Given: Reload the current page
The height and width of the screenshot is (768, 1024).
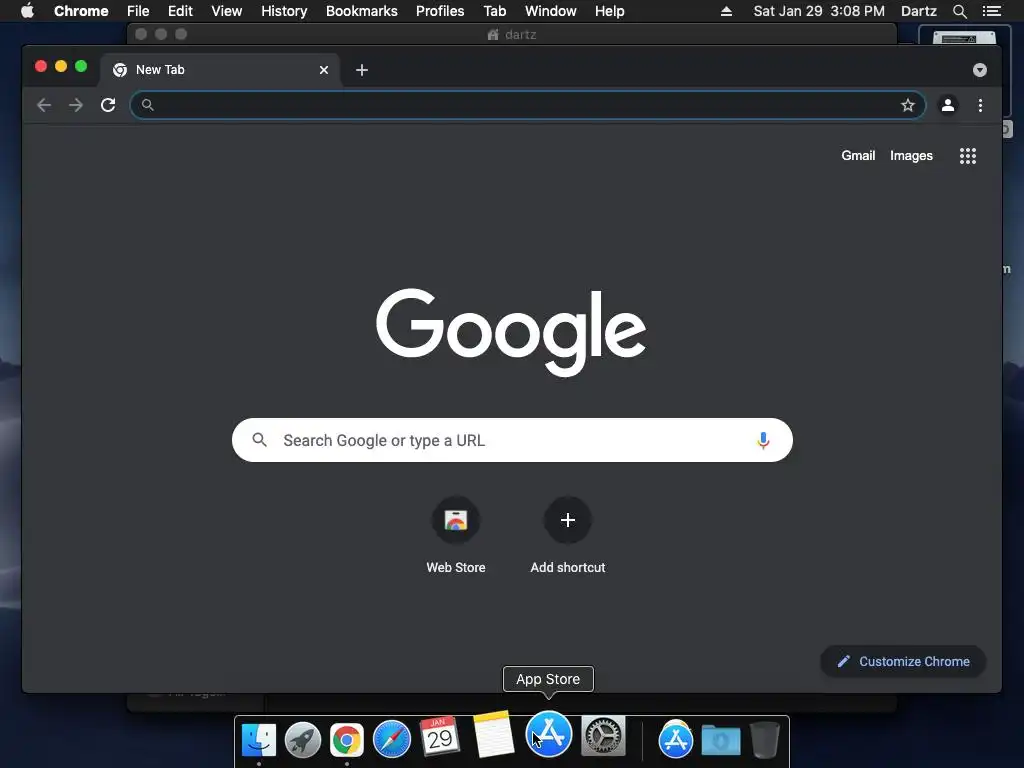Looking at the screenshot, I should pyautogui.click(x=108, y=105).
